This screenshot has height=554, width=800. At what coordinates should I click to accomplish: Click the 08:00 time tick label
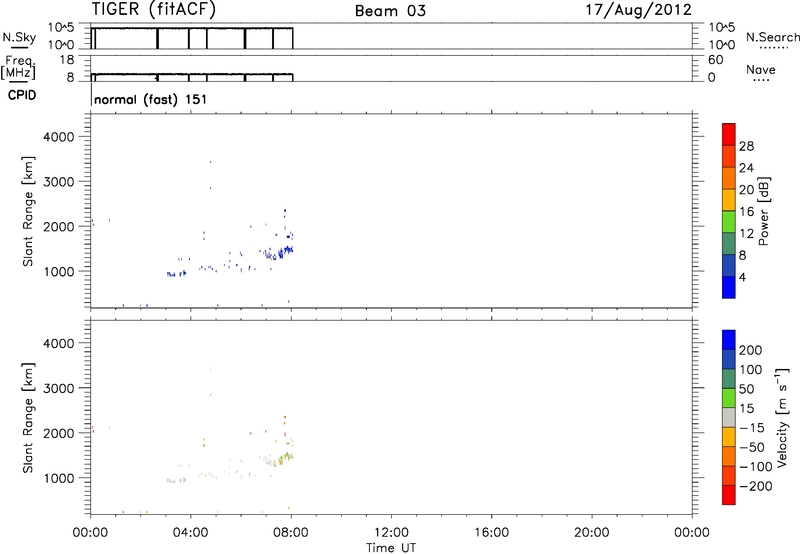(291, 533)
